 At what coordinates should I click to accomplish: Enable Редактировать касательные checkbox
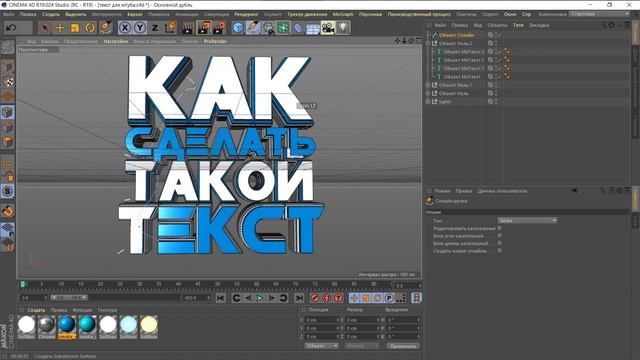coord(500,228)
